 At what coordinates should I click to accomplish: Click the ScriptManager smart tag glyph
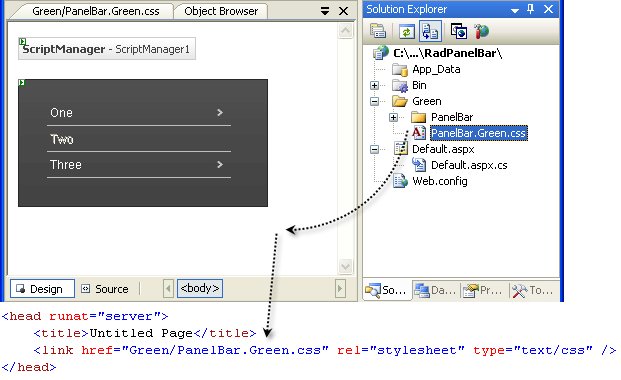(x=23, y=42)
